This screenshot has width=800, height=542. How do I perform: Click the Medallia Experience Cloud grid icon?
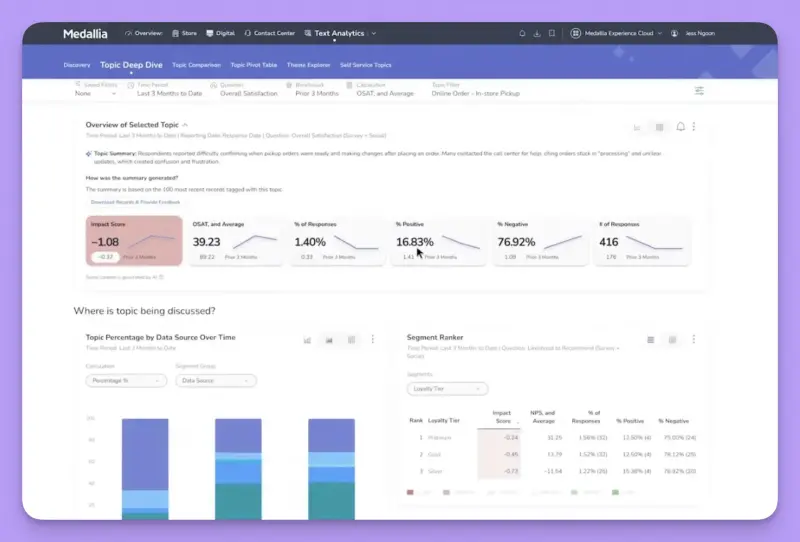coord(576,33)
